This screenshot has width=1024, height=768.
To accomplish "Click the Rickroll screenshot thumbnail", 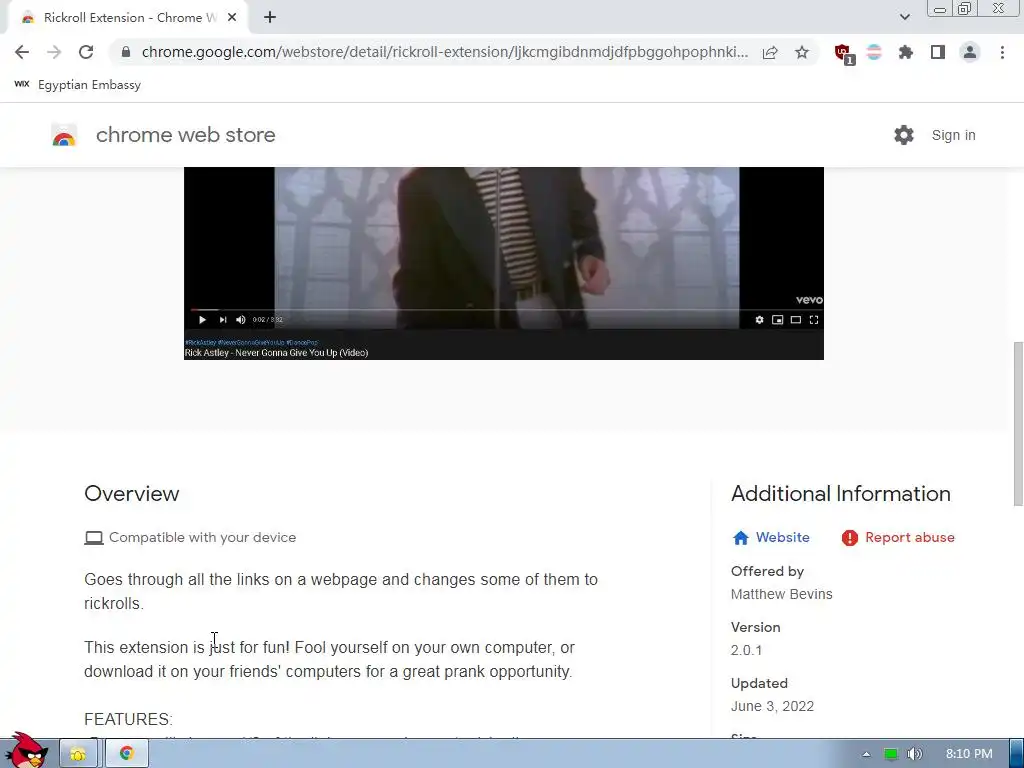I will 504,263.
